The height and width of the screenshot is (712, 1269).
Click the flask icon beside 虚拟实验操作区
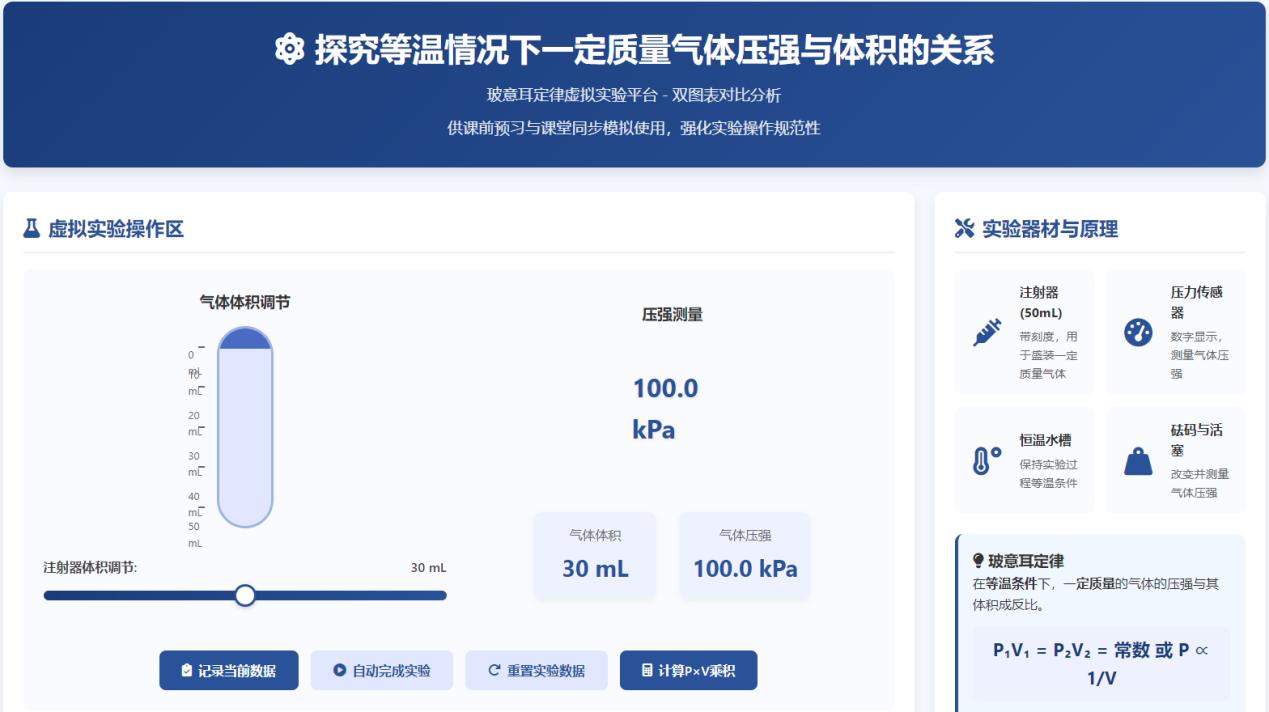tap(32, 229)
